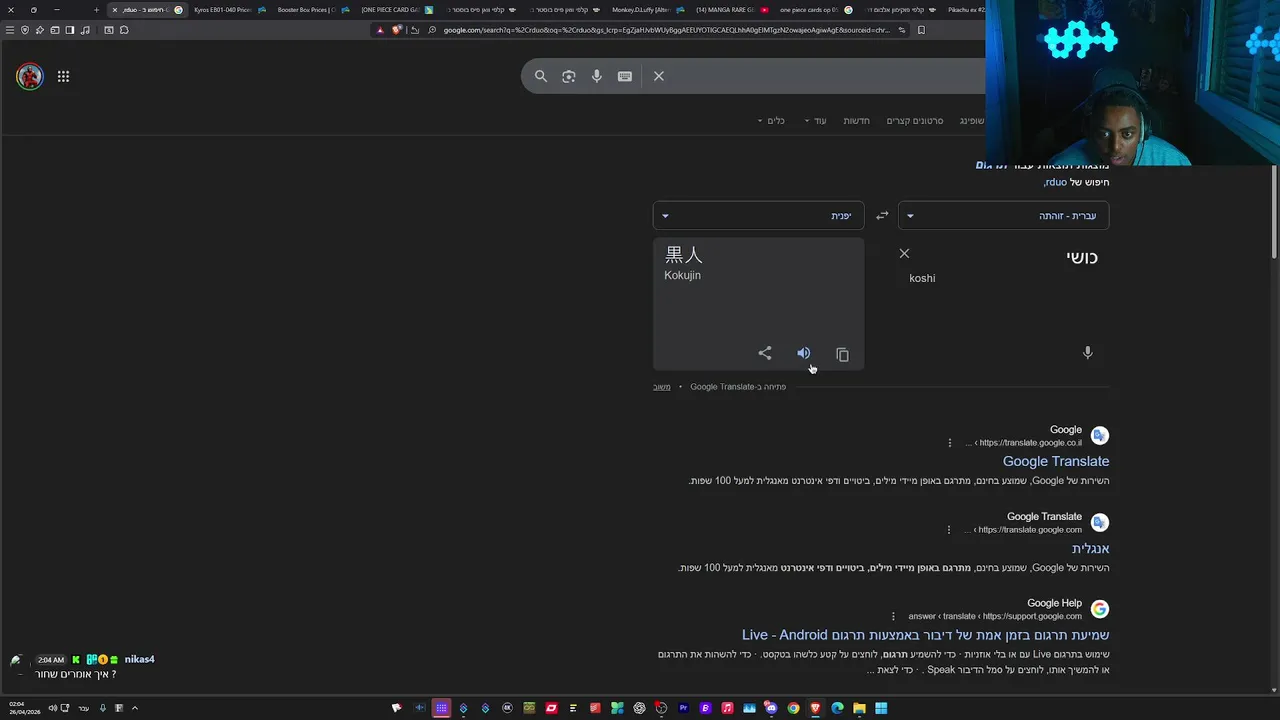
Task: Click the Google Help result favicon
Action: pyautogui.click(x=1100, y=609)
